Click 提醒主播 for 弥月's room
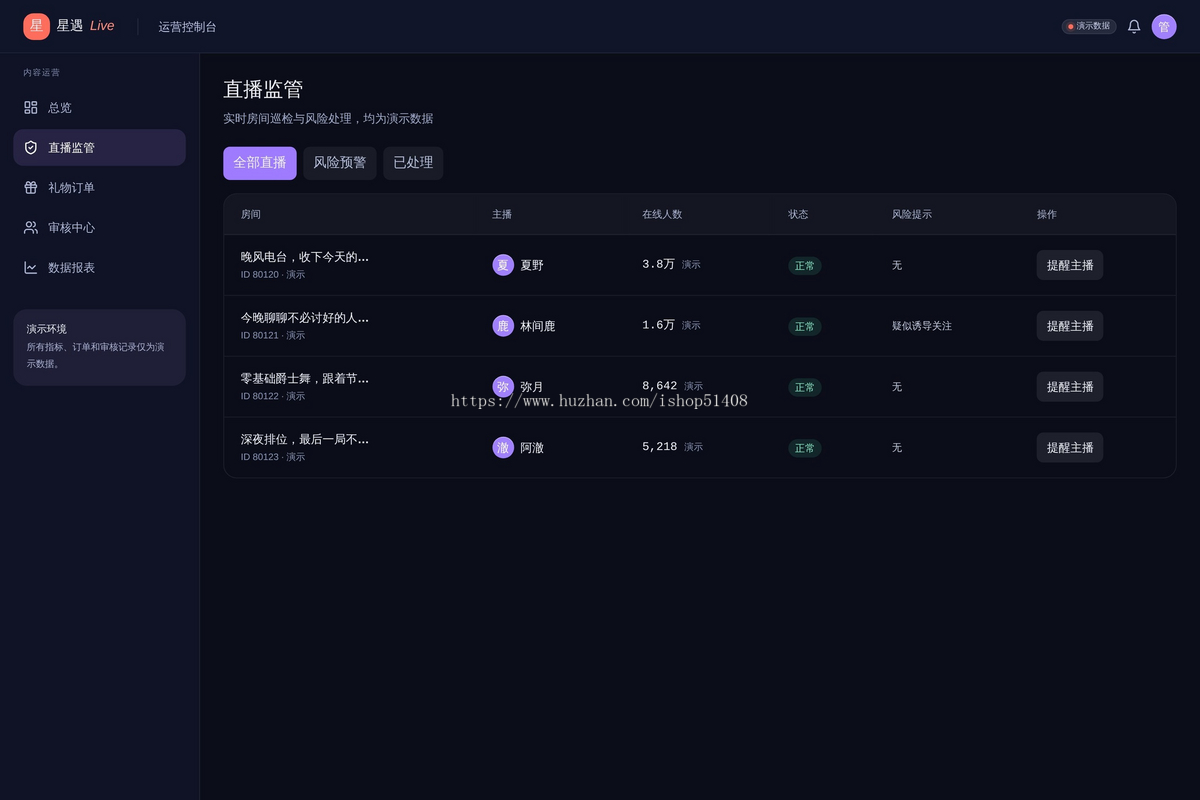The height and width of the screenshot is (800, 1200). [x=1070, y=387]
